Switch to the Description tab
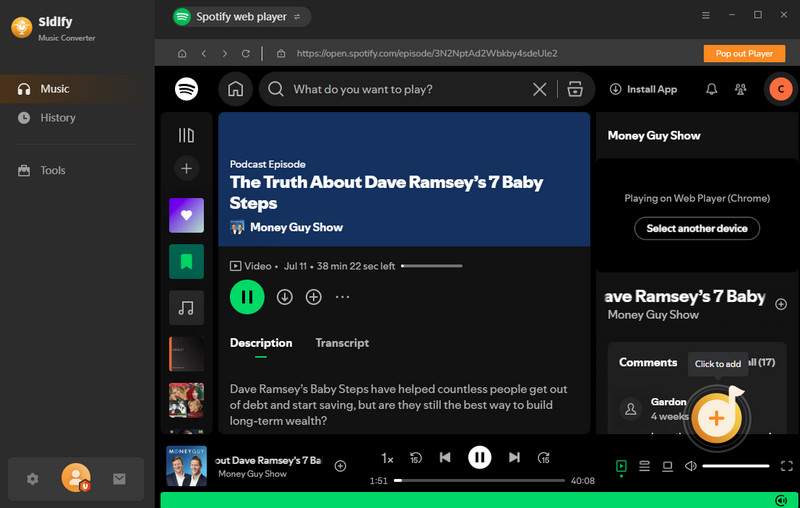Screen dimensions: 800x508 tap(261, 343)
